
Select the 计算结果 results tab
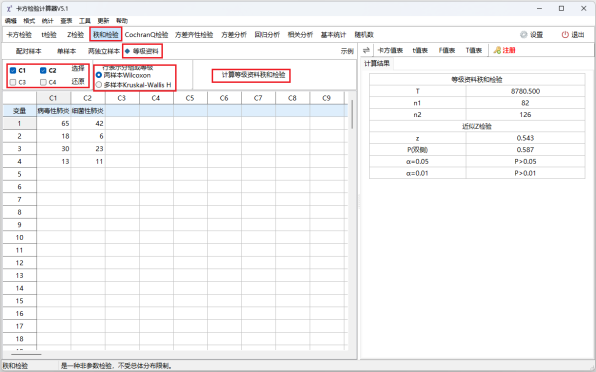tap(377, 63)
